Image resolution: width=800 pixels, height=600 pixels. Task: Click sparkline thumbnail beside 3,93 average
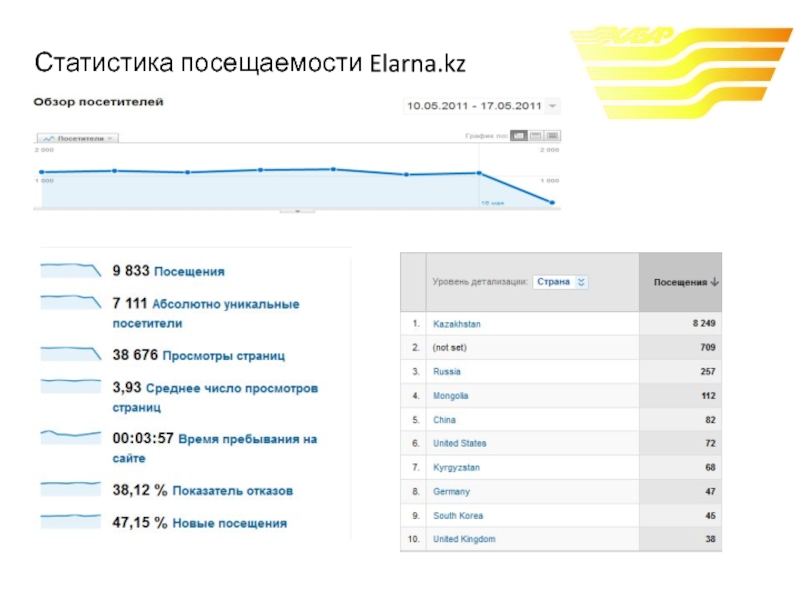click(x=70, y=386)
